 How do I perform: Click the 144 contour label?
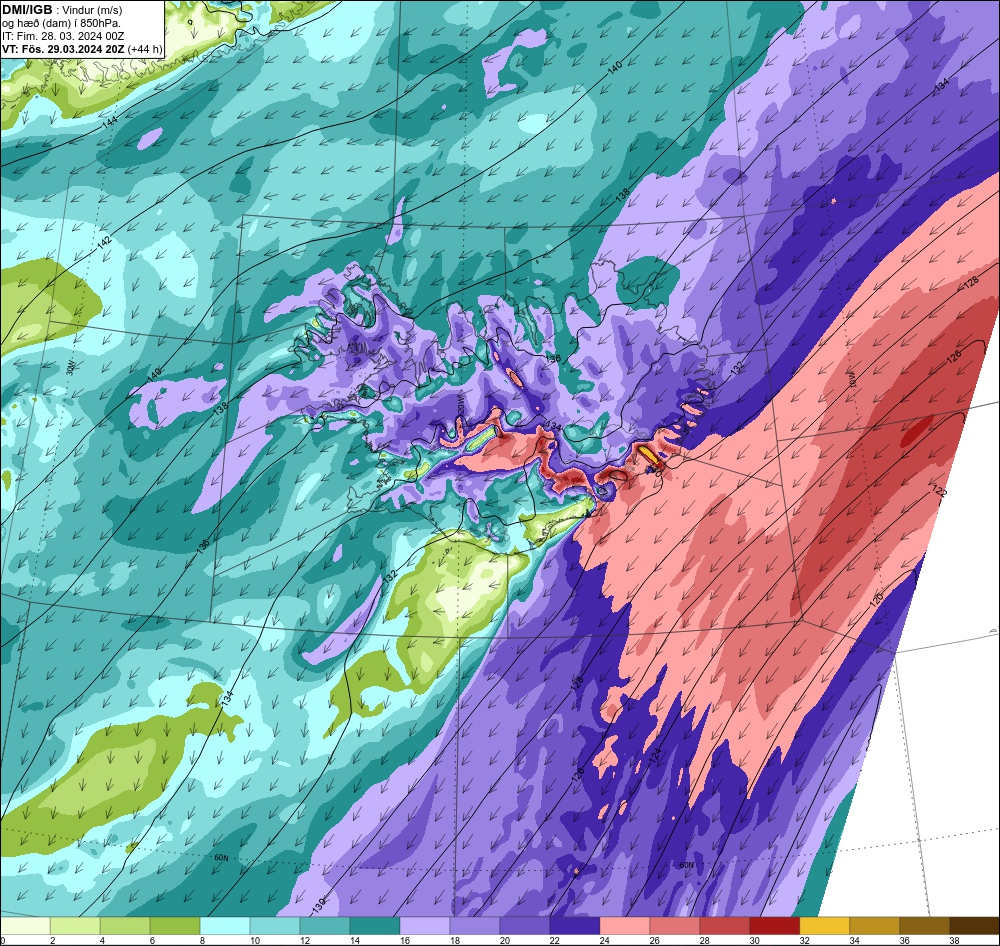(109, 121)
